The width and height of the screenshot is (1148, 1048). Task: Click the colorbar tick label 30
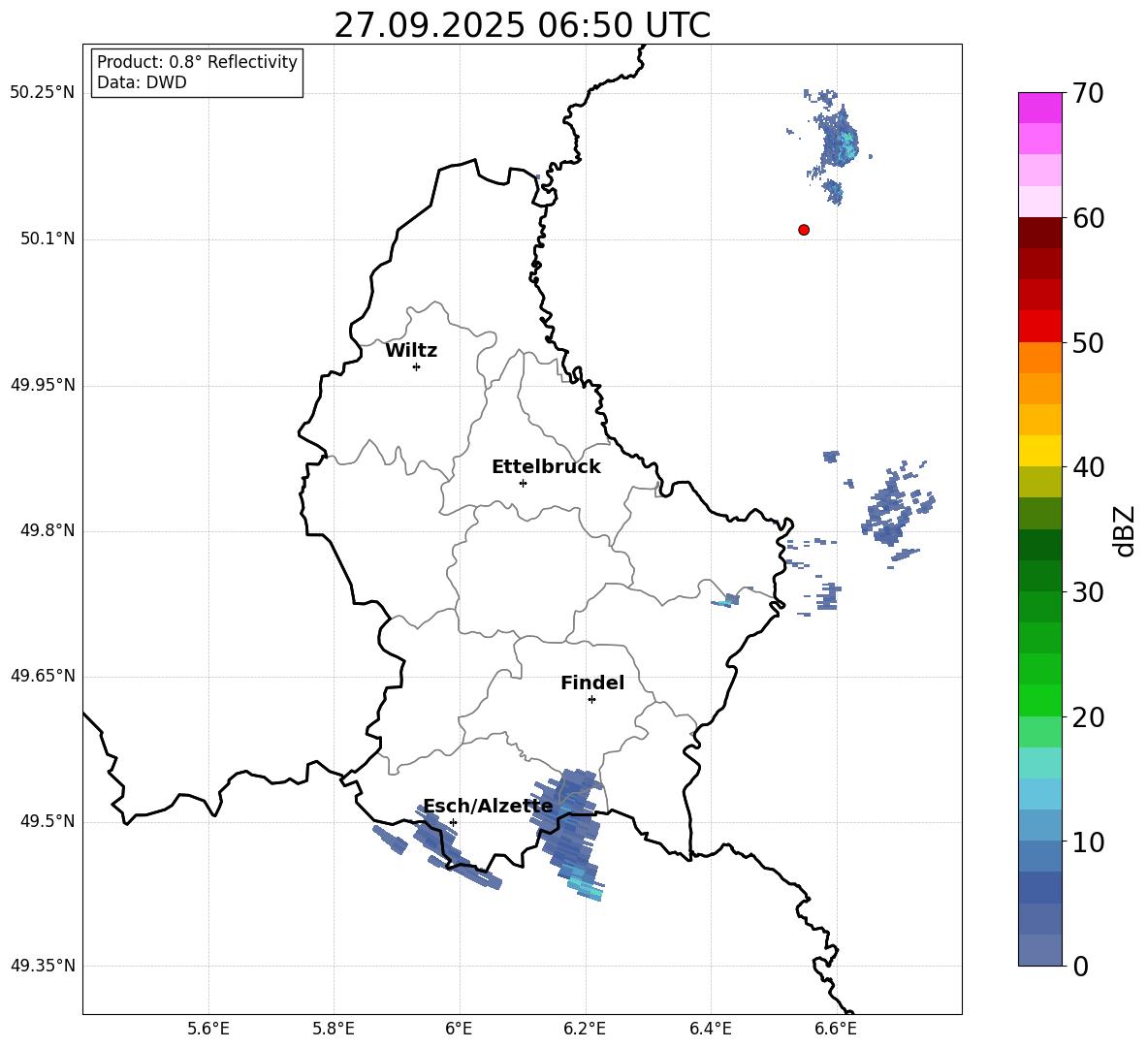tap(1088, 592)
